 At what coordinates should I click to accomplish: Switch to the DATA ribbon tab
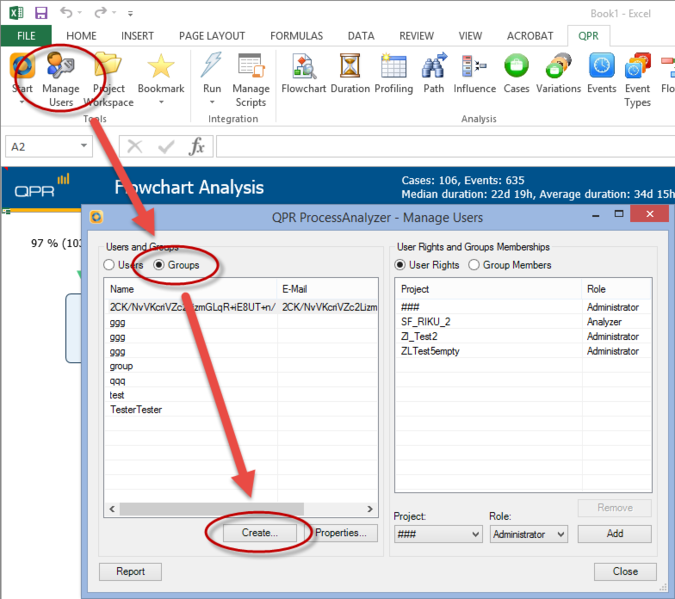pos(361,36)
